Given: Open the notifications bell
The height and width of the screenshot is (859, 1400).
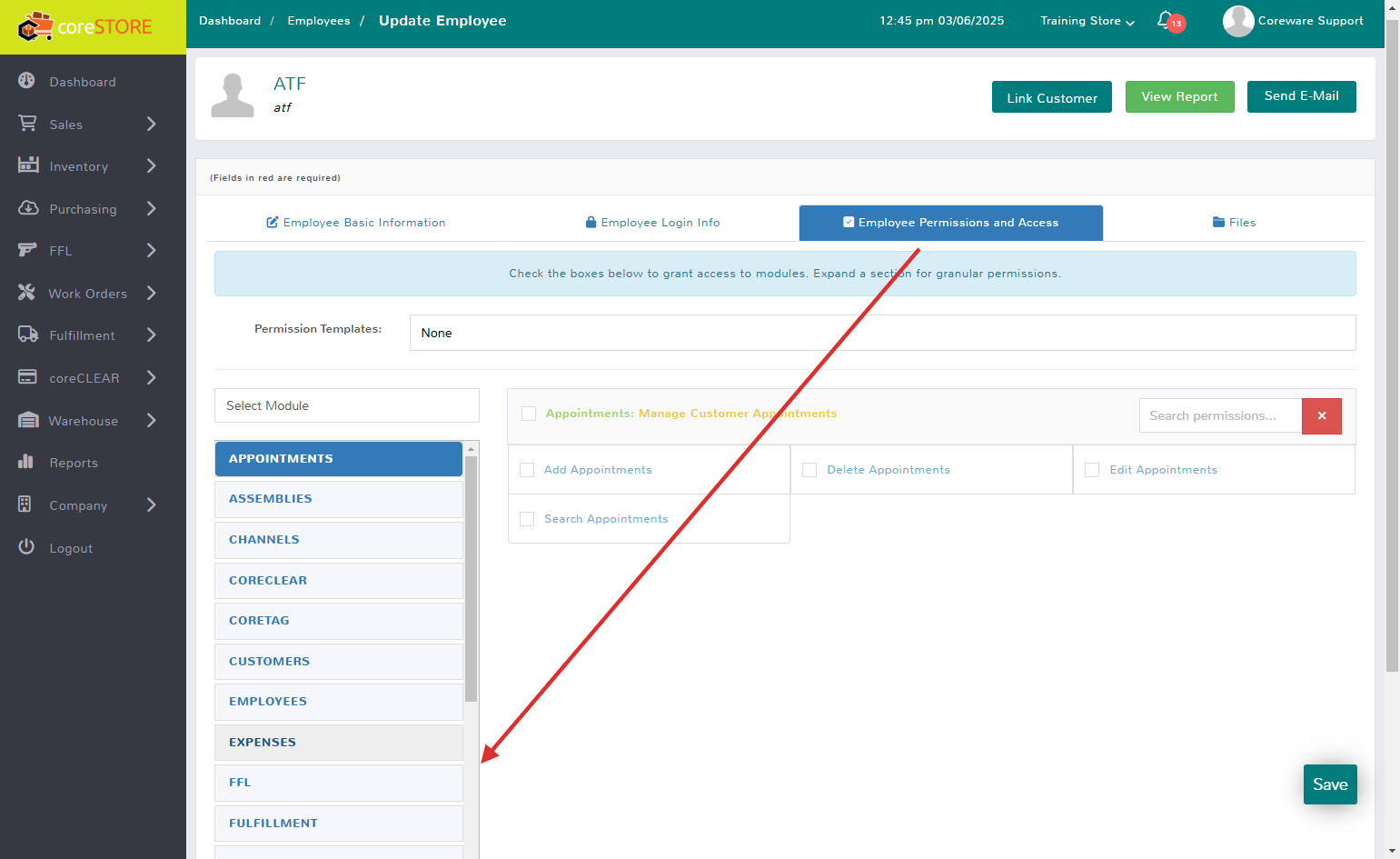Looking at the screenshot, I should pyautogui.click(x=1166, y=20).
